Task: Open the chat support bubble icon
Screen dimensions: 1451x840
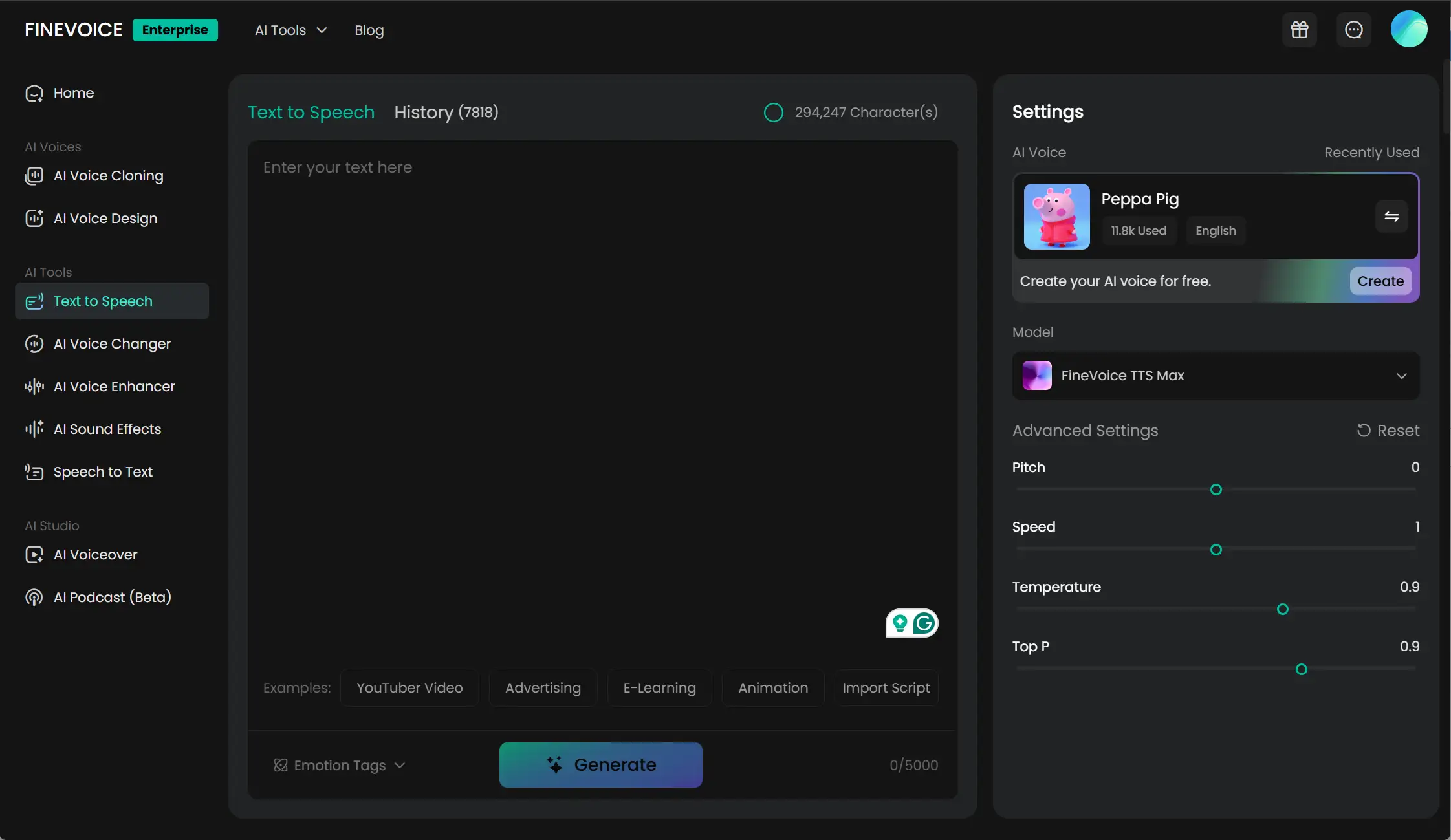Action: point(1353,30)
